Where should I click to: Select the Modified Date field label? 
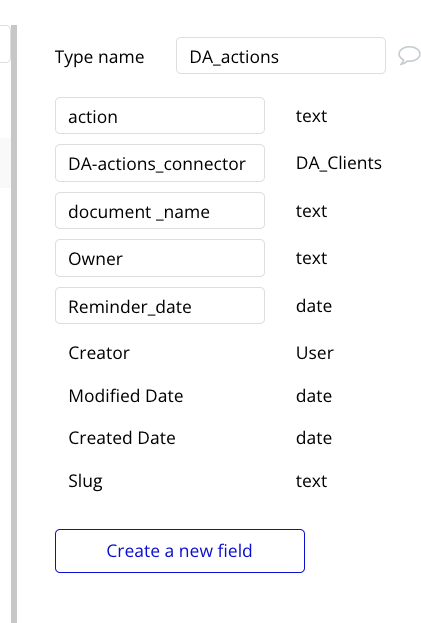click(126, 396)
